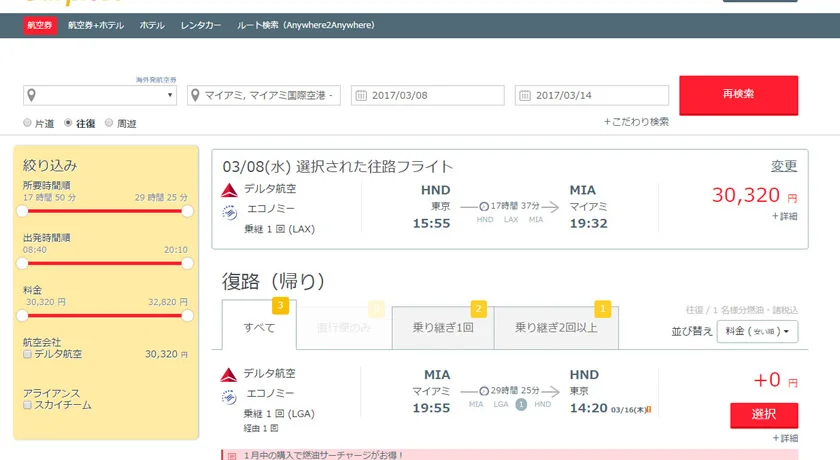Image resolution: width=840 pixels, height=460 pixels.
Task: Click the 所要時間順 slider left handle
Action: 22,211
